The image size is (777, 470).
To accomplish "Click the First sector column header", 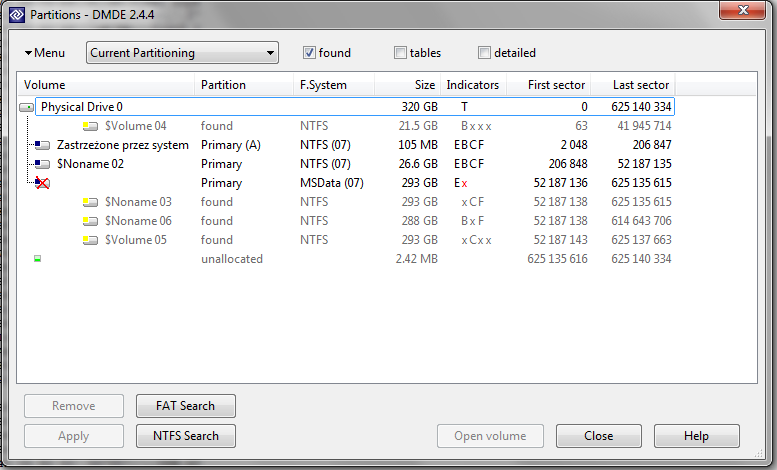I will [x=548, y=85].
